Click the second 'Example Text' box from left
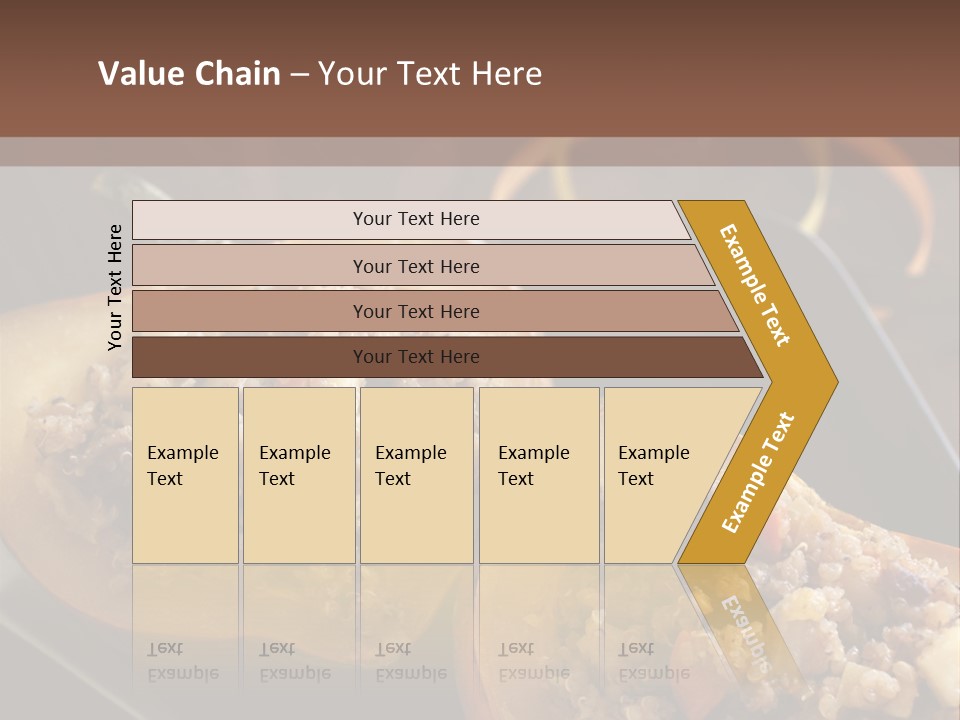960x720 pixels. click(x=298, y=475)
